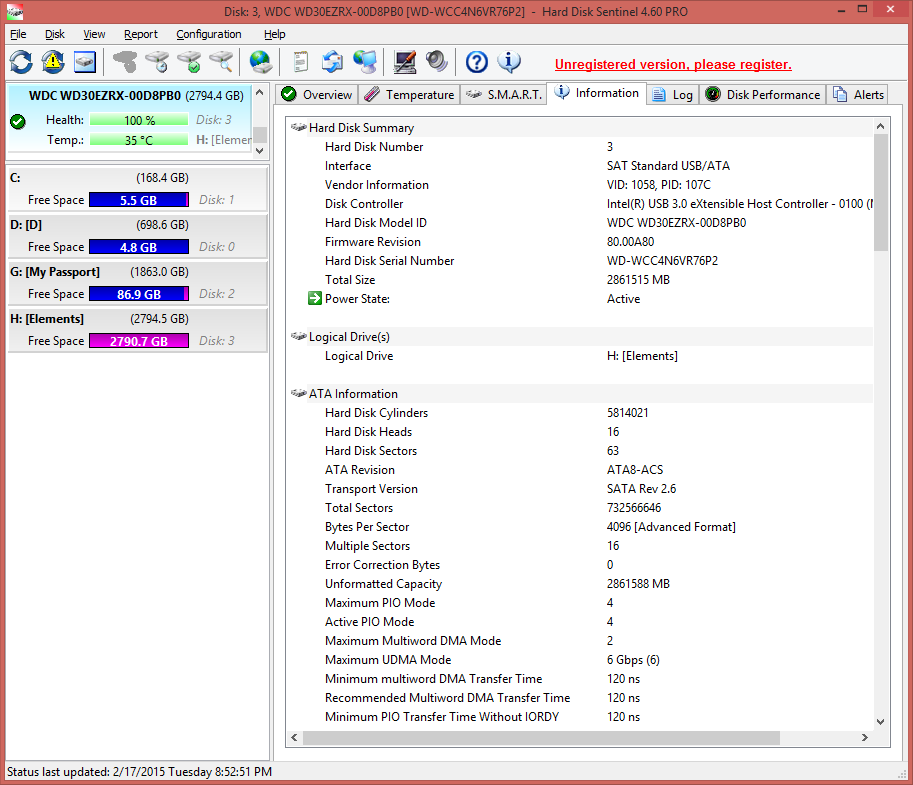The image size is (913, 785).
Task: Click the green 100 % Health bar
Action: coord(139,120)
